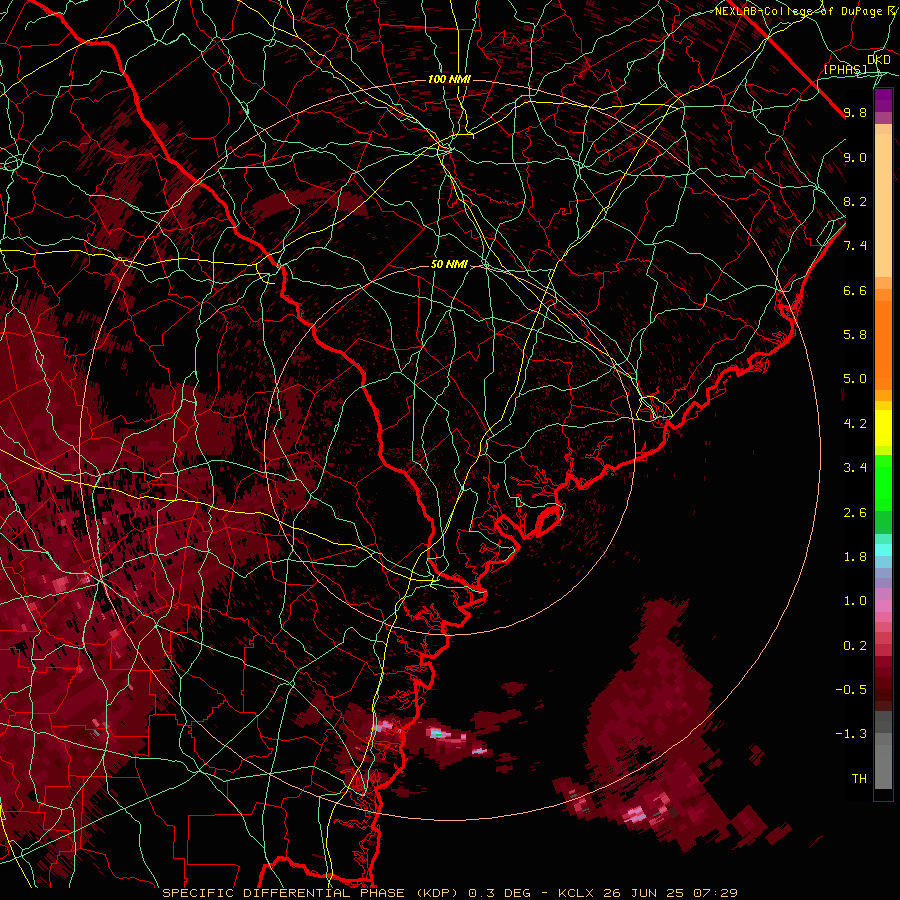Click the SPECIFIC DIFFERENTIAL PHASE (KDP) caption text
The image size is (900, 900).
coord(312,893)
